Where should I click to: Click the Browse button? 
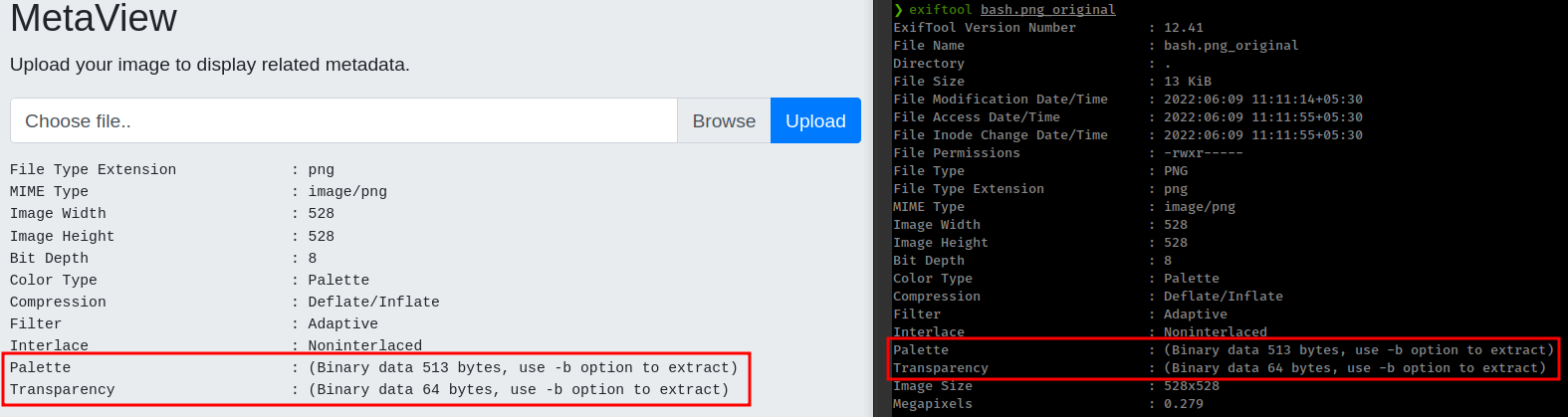(724, 121)
